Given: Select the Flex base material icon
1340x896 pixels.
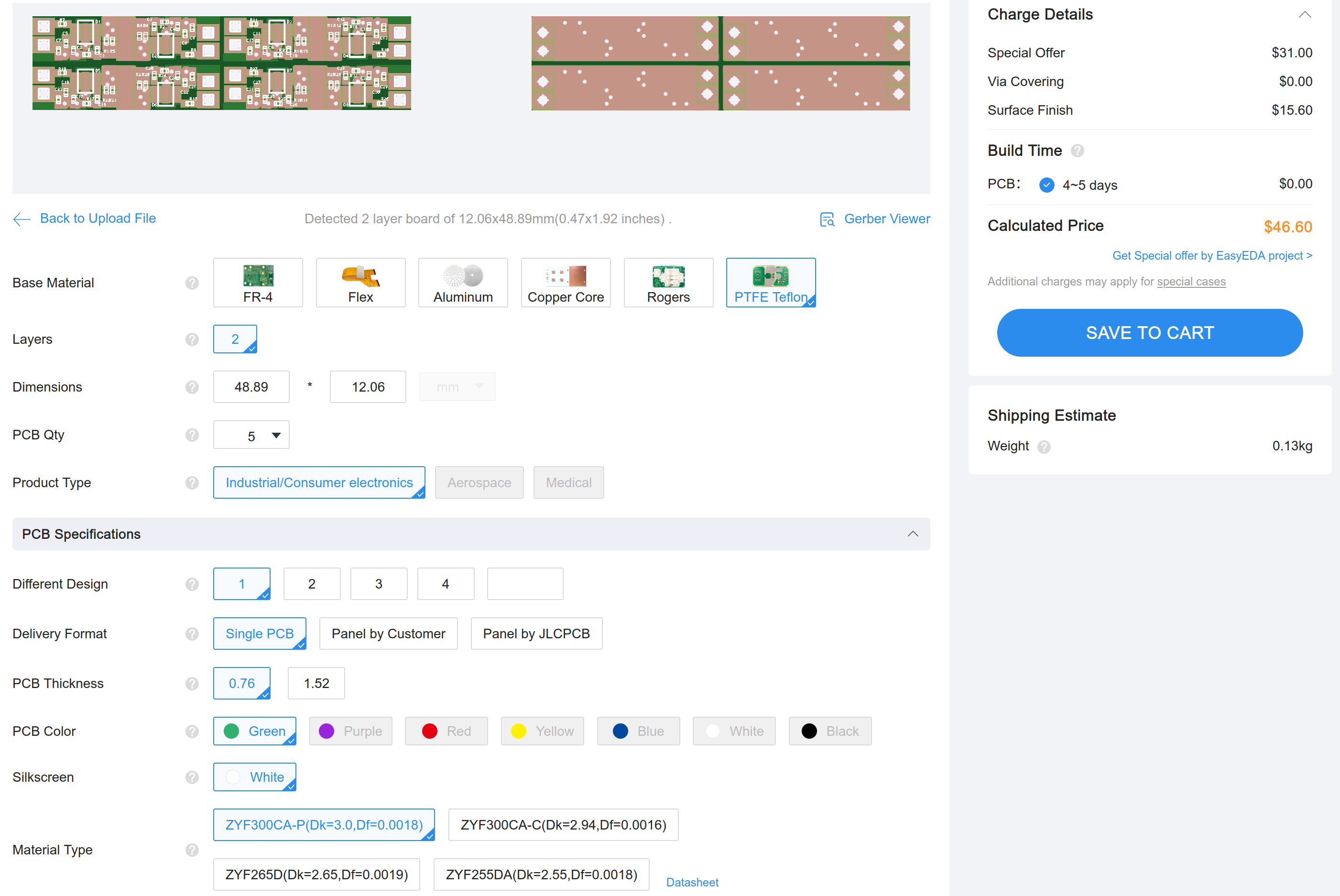Looking at the screenshot, I should pos(360,276).
